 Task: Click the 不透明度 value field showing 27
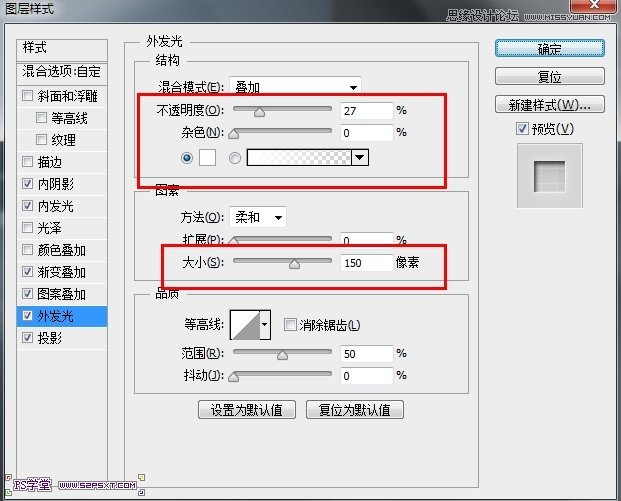(366, 110)
